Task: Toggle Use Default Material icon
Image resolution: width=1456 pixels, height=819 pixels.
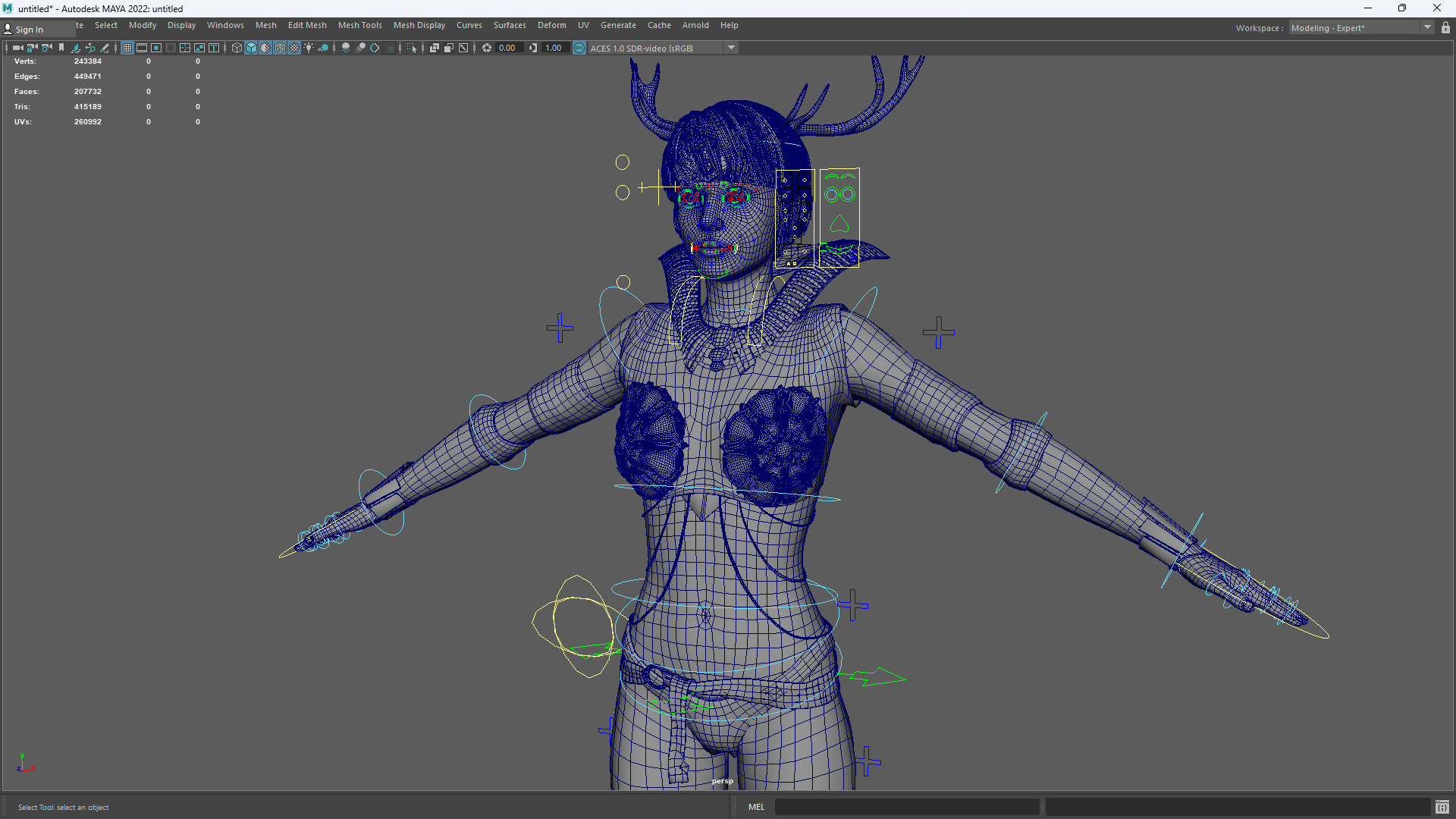Action: (265, 48)
